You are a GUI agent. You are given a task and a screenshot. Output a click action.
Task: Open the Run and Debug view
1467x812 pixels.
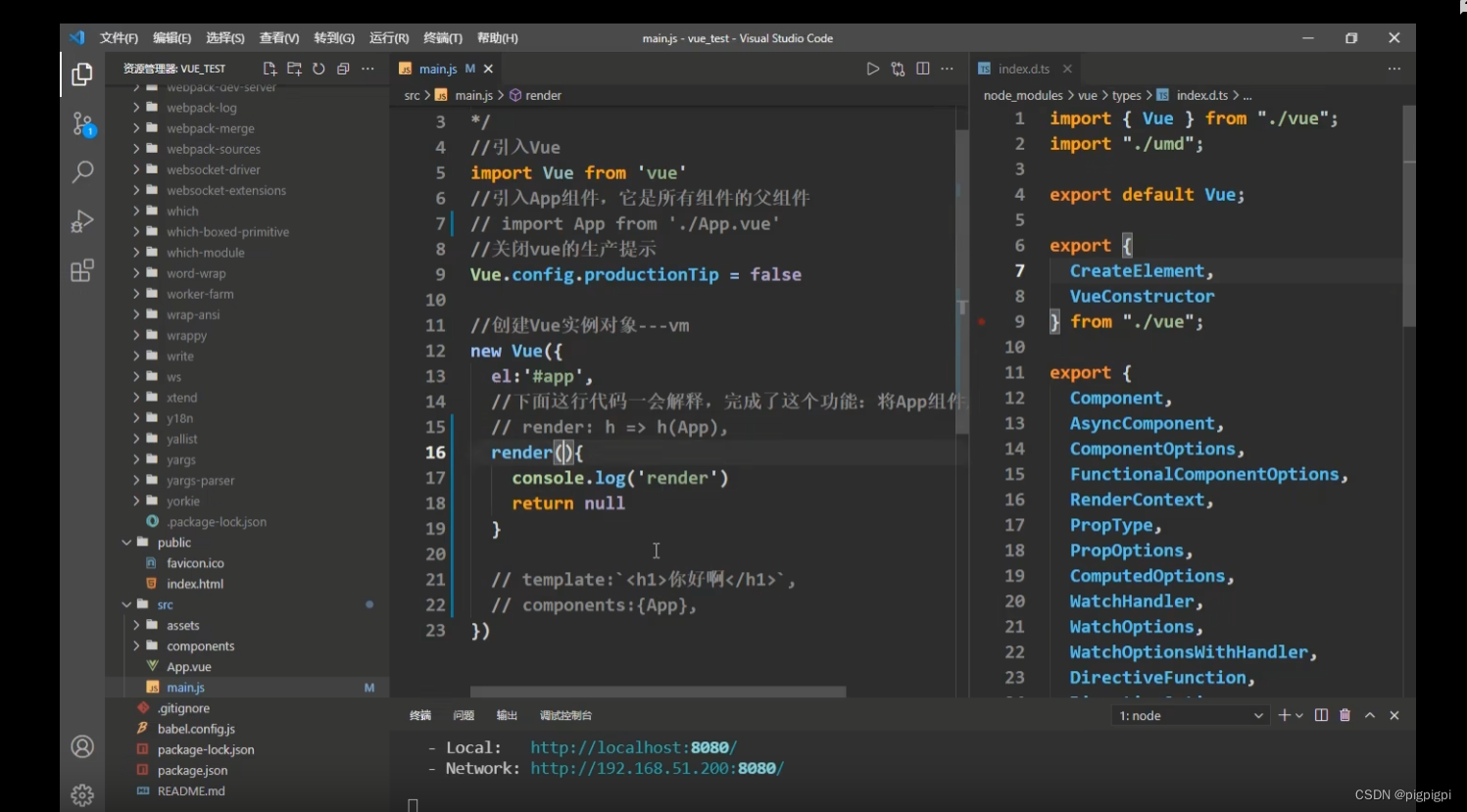pyautogui.click(x=82, y=221)
